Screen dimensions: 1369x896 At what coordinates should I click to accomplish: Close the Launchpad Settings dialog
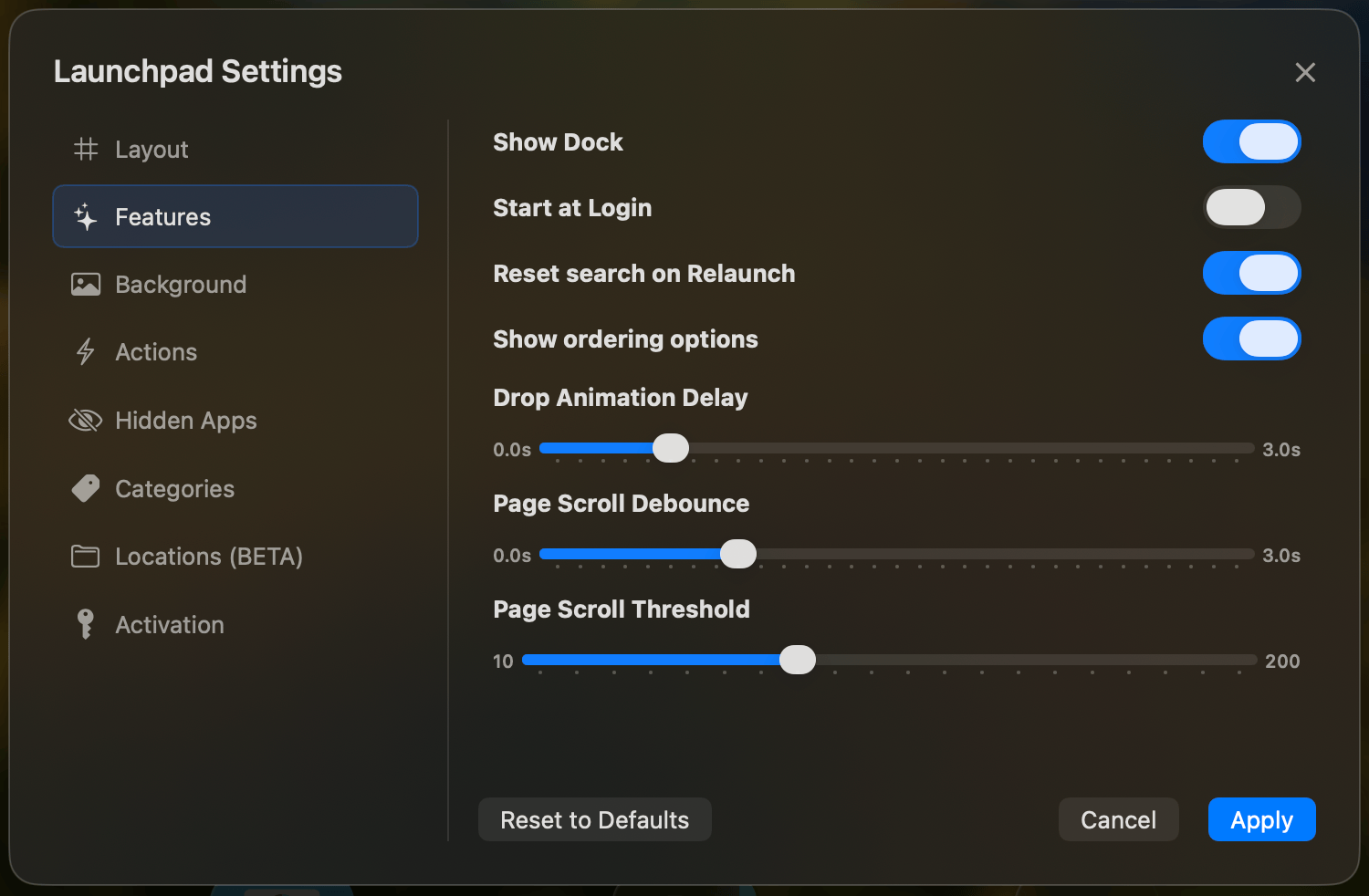coord(1305,72)
